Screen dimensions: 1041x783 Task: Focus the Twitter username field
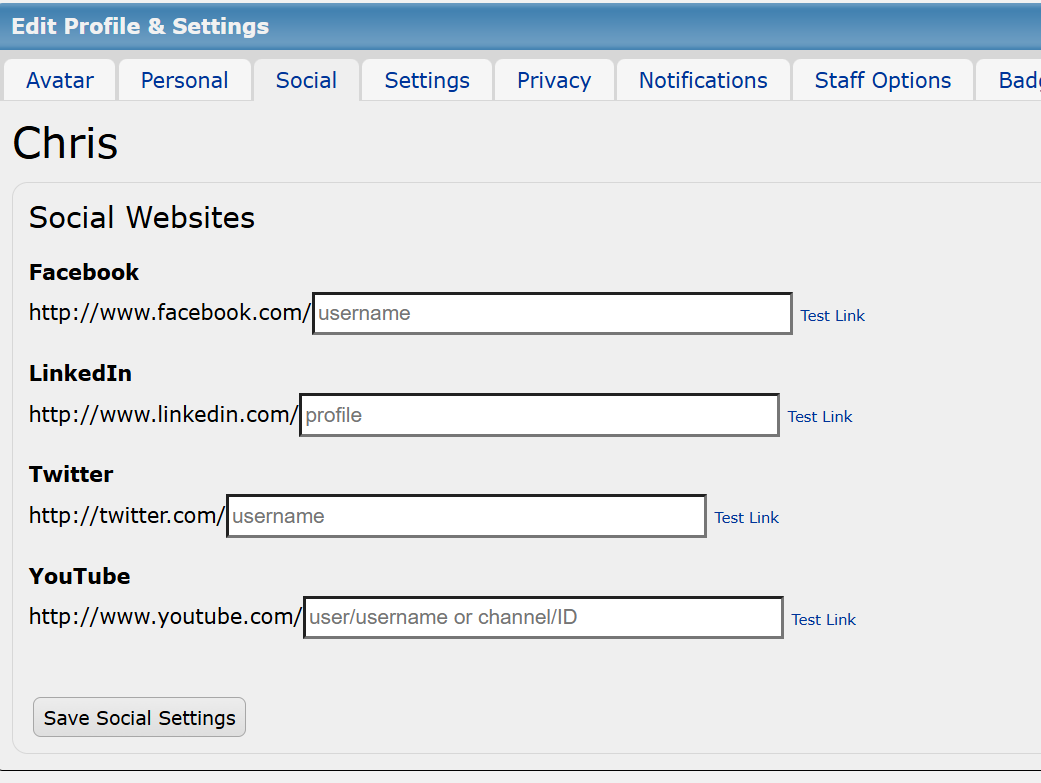(x=467, y=516)
